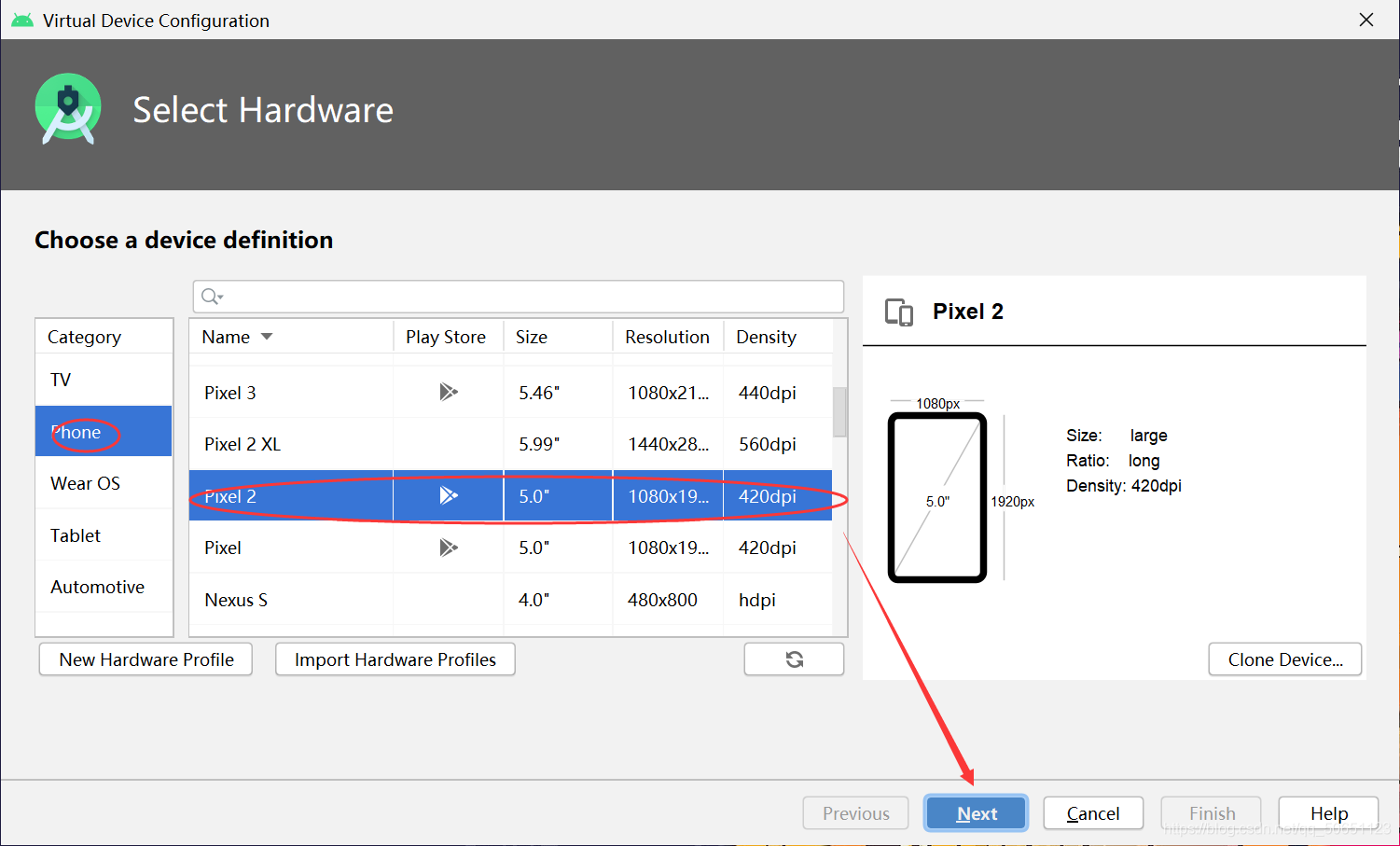The height and width of the screenshot is (846, 1400).
Task: Click the Android icon in title bar
Action: tap(22, 21)
